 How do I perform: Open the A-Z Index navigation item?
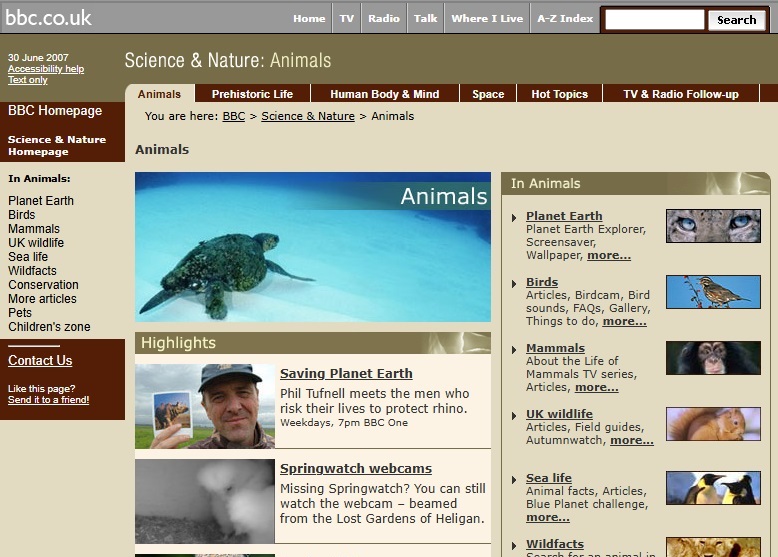click(565, 18)
